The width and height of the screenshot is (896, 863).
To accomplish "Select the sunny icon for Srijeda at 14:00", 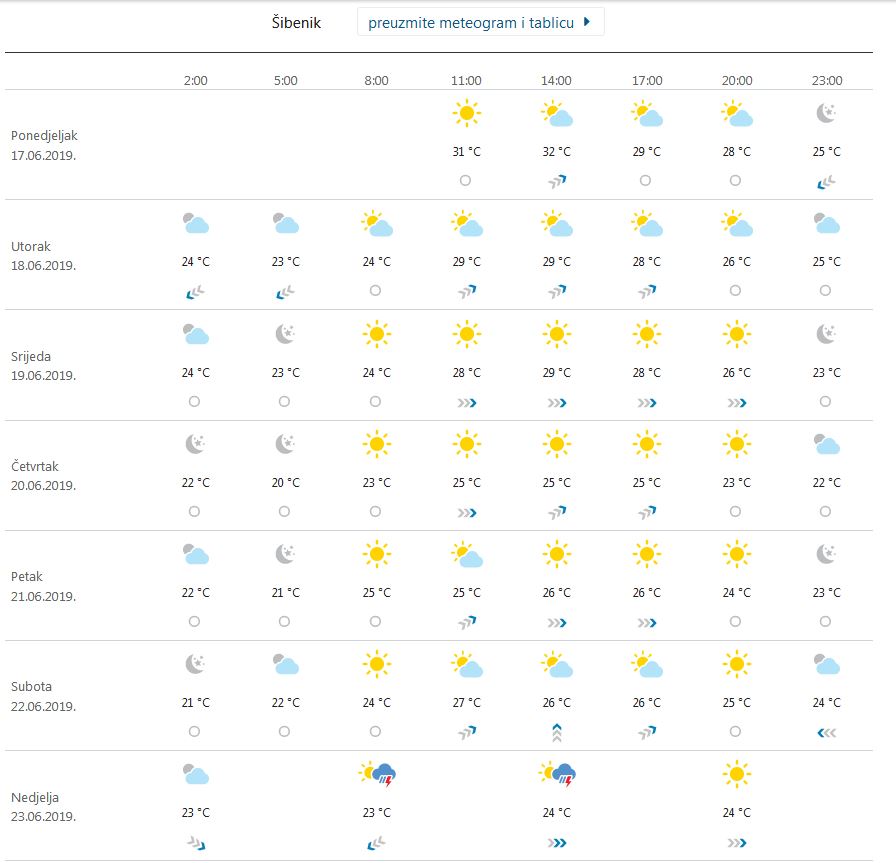I will click(556, 334).
